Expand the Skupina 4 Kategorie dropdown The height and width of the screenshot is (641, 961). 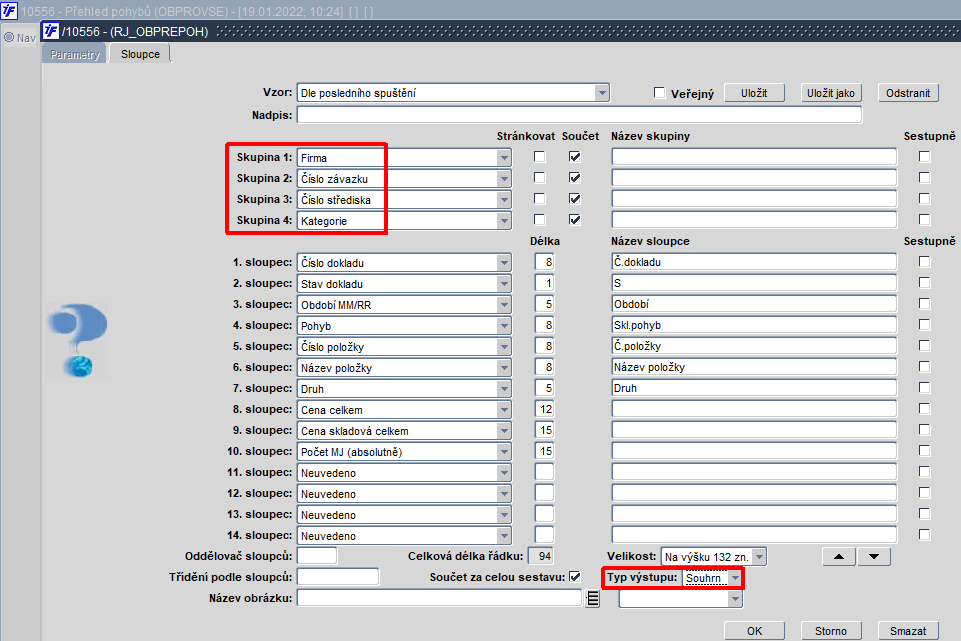(x=504, y=221)
